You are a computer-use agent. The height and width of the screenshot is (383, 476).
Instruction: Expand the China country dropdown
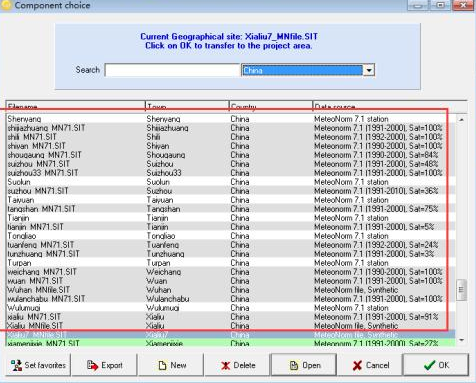tap(369, 70)
